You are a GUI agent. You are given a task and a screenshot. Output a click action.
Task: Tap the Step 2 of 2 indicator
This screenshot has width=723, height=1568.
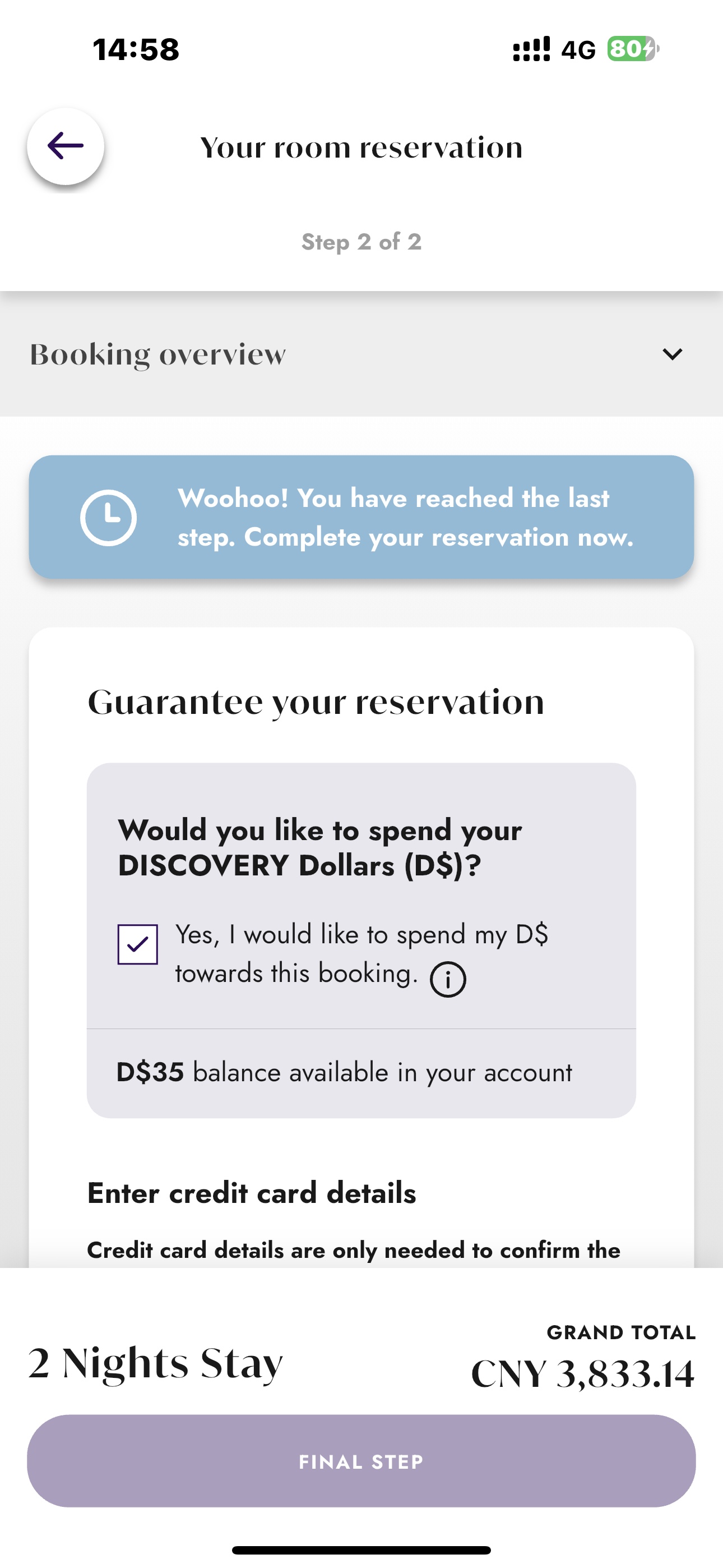tap(361, 242)
